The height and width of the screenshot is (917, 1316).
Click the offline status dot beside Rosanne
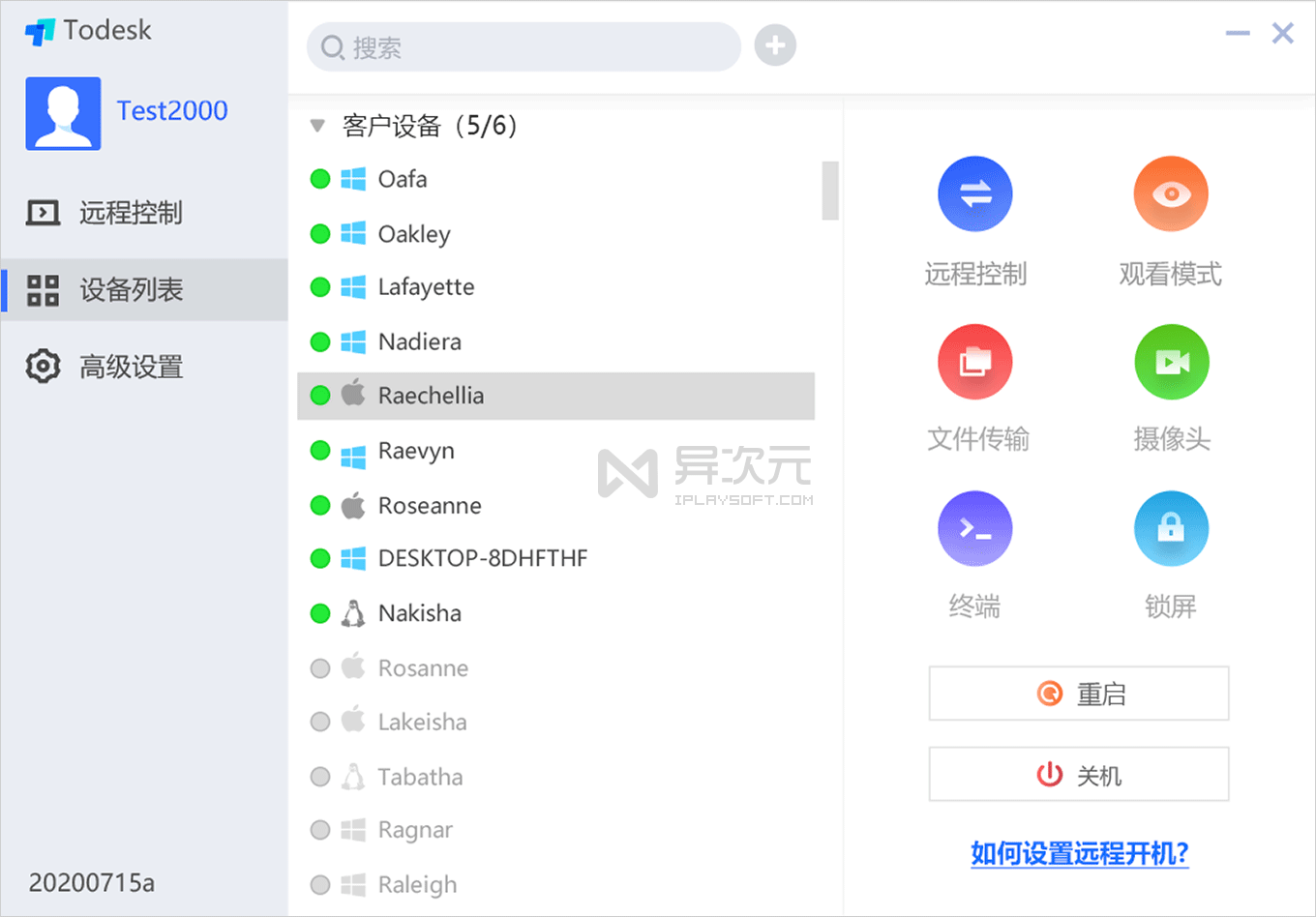point(319,667)
